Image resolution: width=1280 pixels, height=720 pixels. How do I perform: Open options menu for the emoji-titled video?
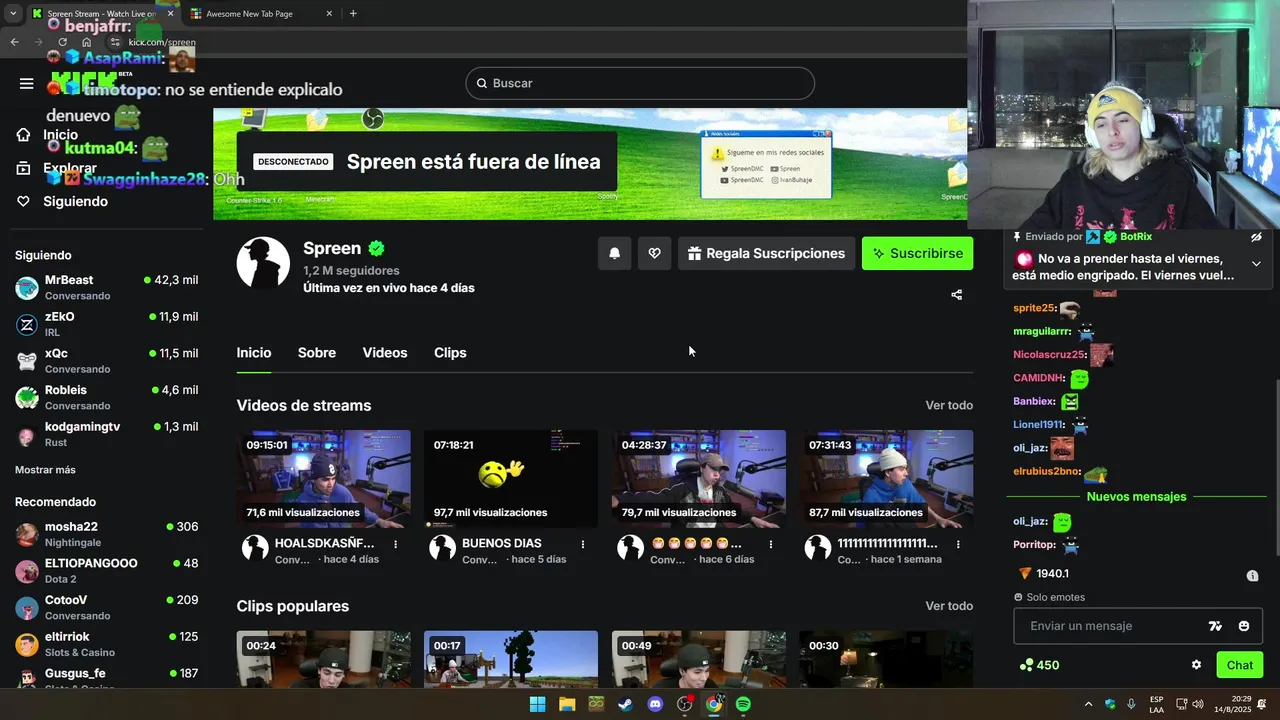(x=771, y=544)
